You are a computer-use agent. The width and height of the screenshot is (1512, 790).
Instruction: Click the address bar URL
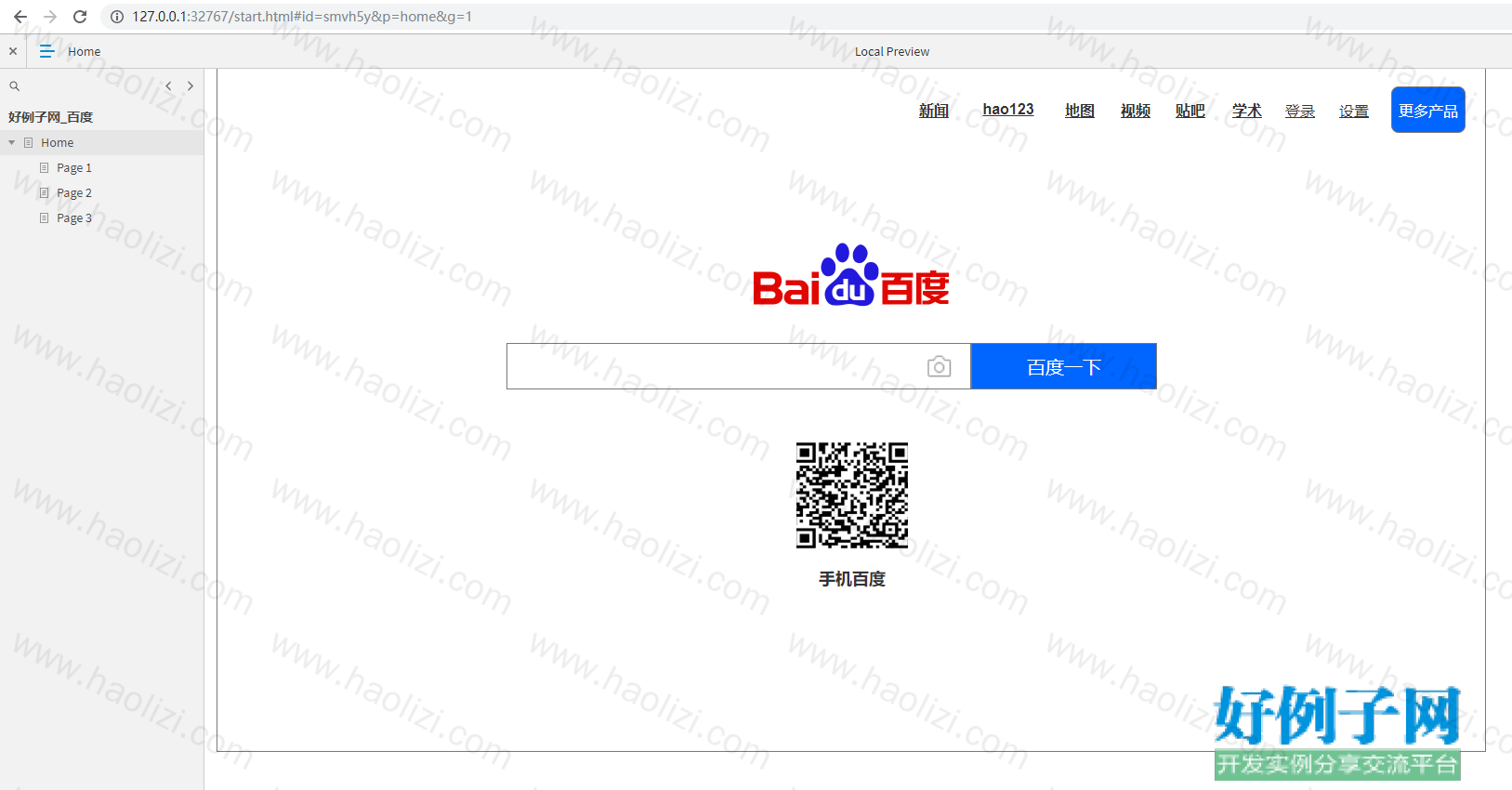[302, 17]
